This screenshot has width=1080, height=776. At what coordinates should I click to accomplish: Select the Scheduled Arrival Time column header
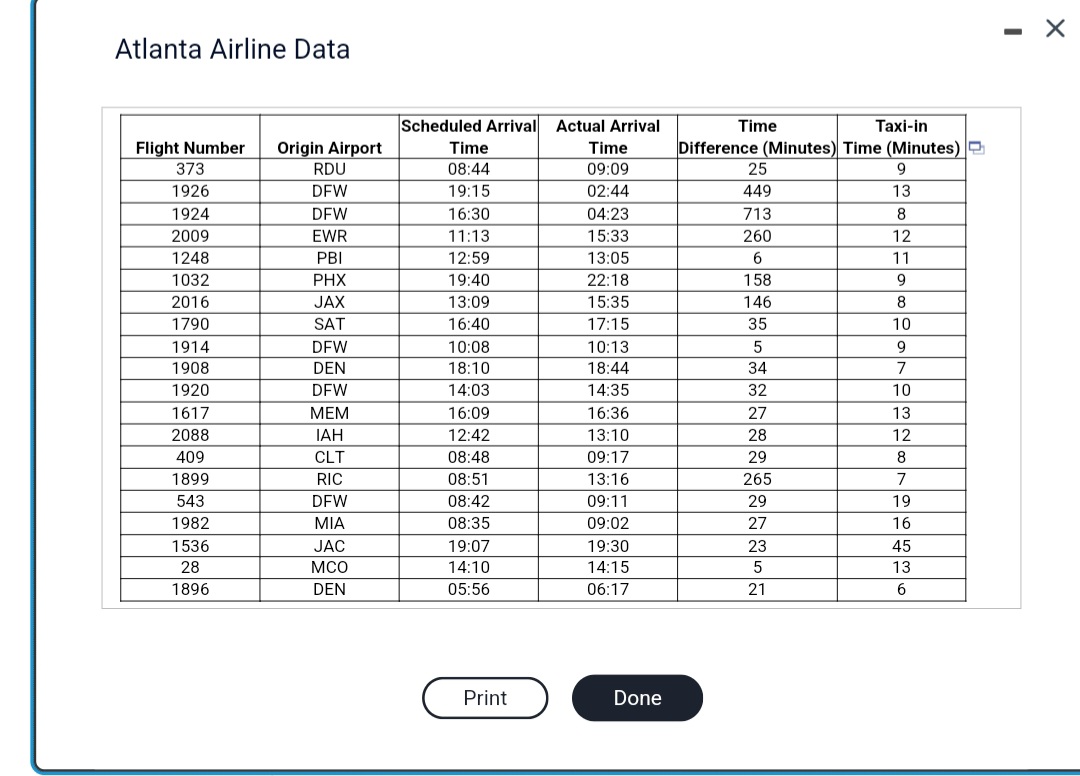tap(468, 137)
